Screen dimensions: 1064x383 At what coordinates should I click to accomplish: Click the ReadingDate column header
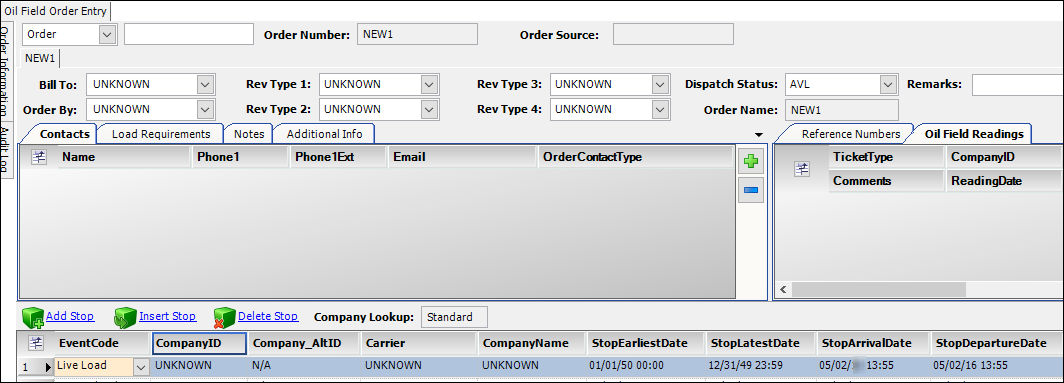click(1004, 181)
